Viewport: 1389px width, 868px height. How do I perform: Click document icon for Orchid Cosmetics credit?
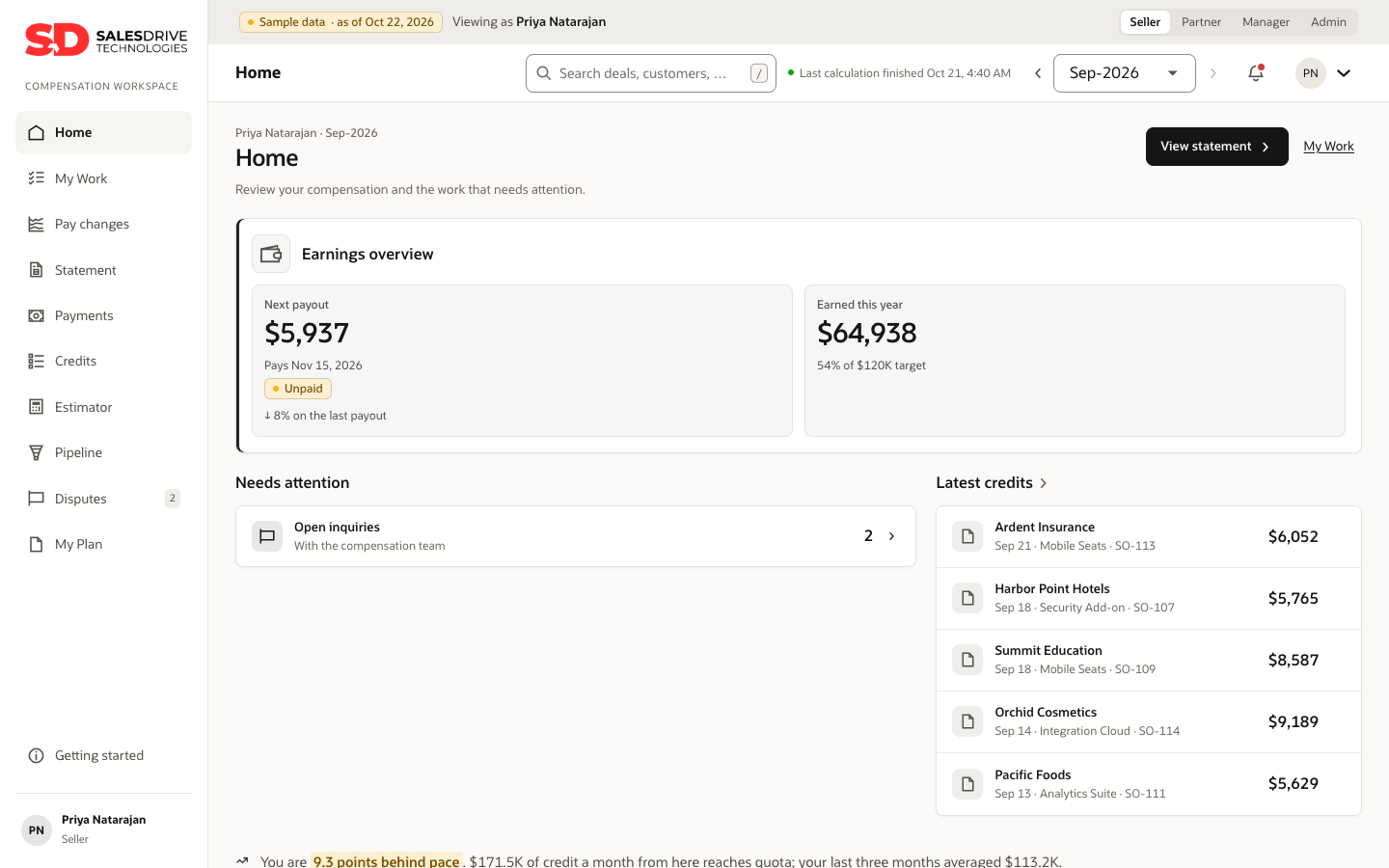pyautogui.click(x=967, y=721)
